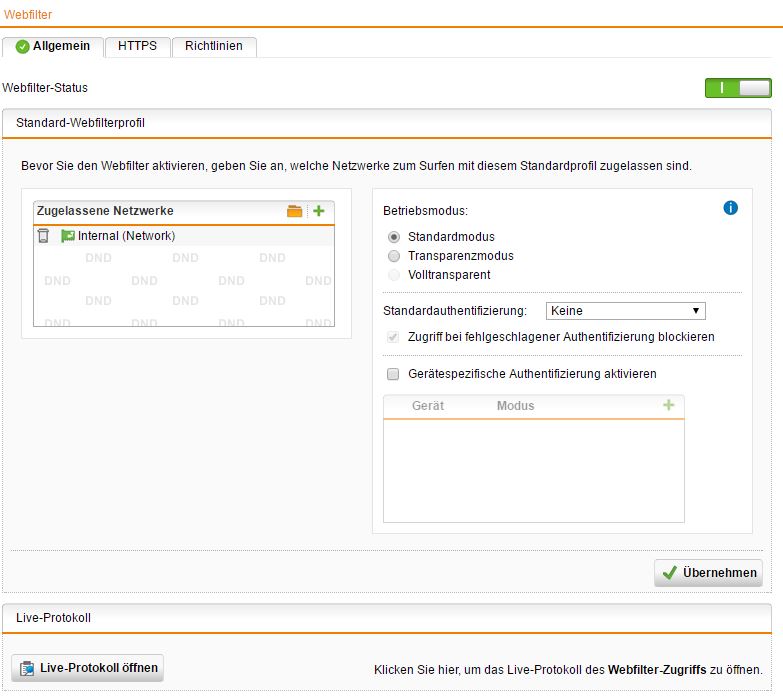Click the Webfilter page title
Viewport: 783px width, 700px height.
coord(28,14)
